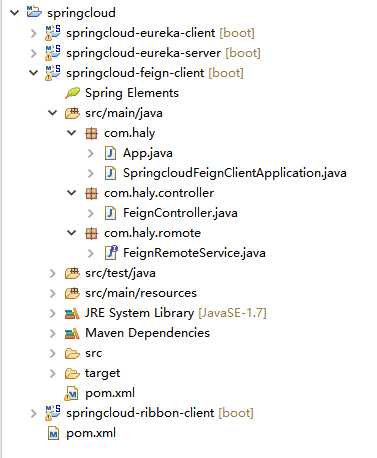
Task: Expand the springcloud-ribbon-client project node
Action: (33, 413)
